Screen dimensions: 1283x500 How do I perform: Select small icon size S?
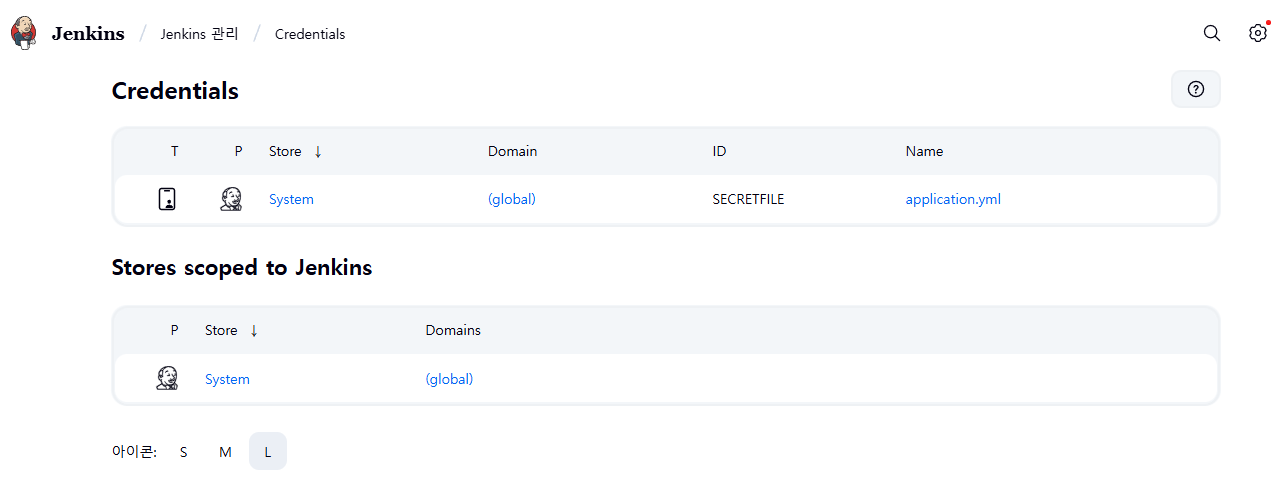(x=183, y=452)
